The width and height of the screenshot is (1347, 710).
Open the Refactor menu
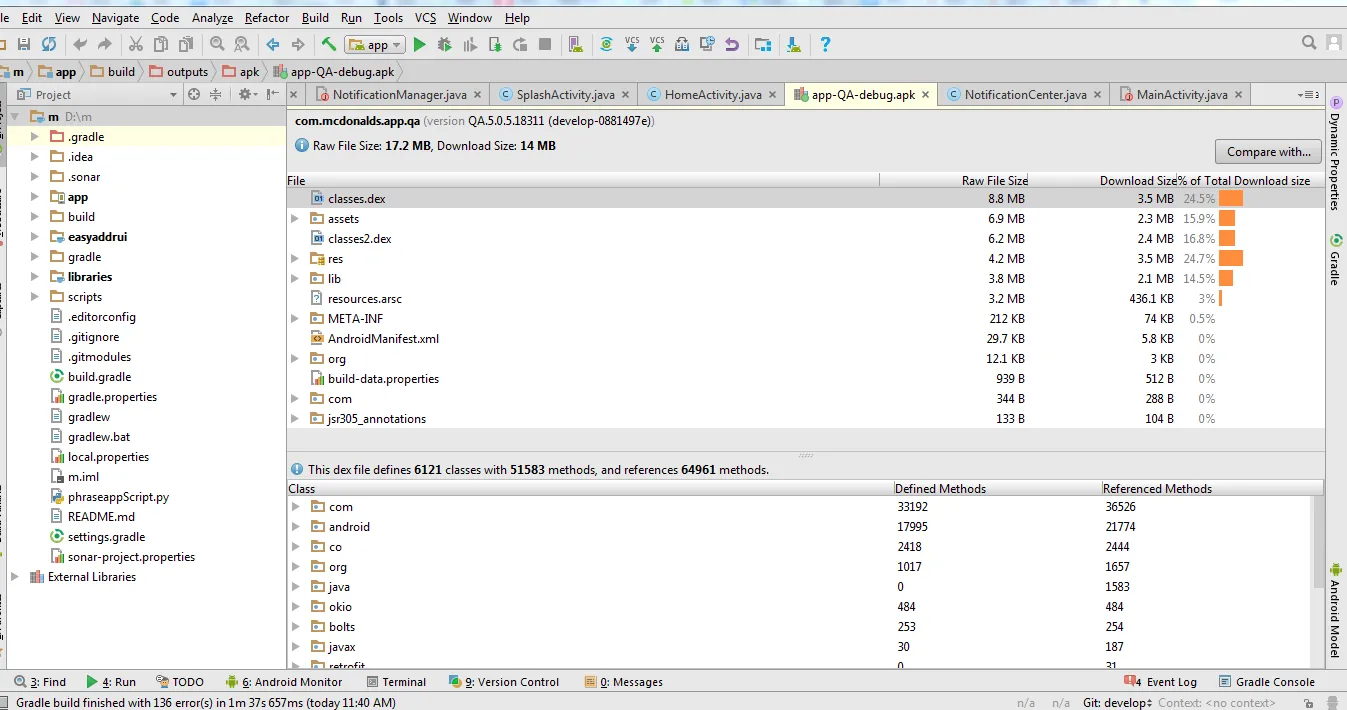tap(267, 18)
